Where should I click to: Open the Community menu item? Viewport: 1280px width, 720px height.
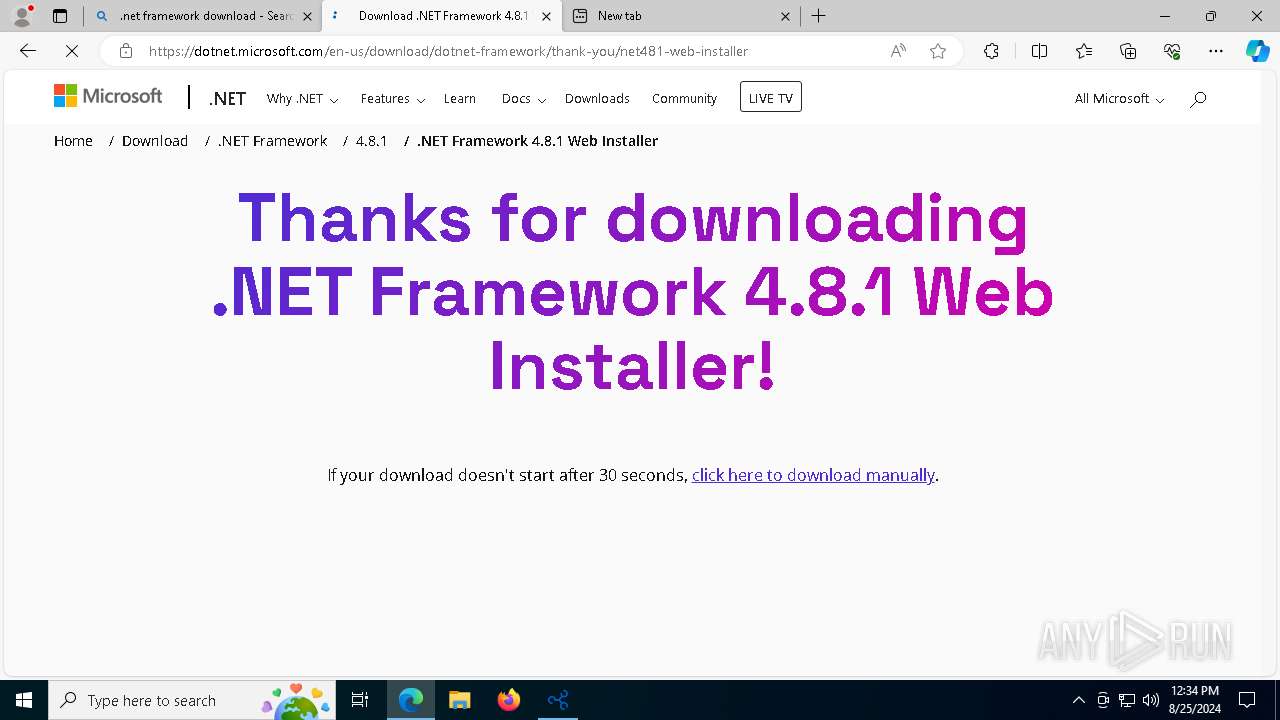click(x=684, y=98)
